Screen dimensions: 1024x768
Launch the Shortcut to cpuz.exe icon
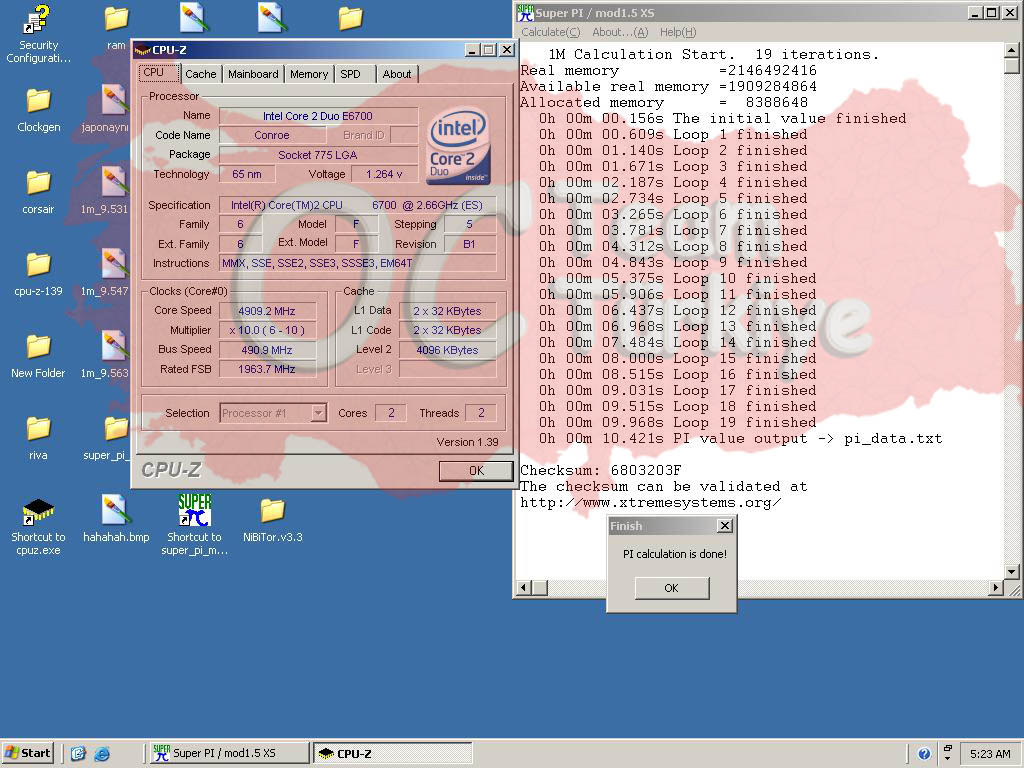tap(38, 526)
